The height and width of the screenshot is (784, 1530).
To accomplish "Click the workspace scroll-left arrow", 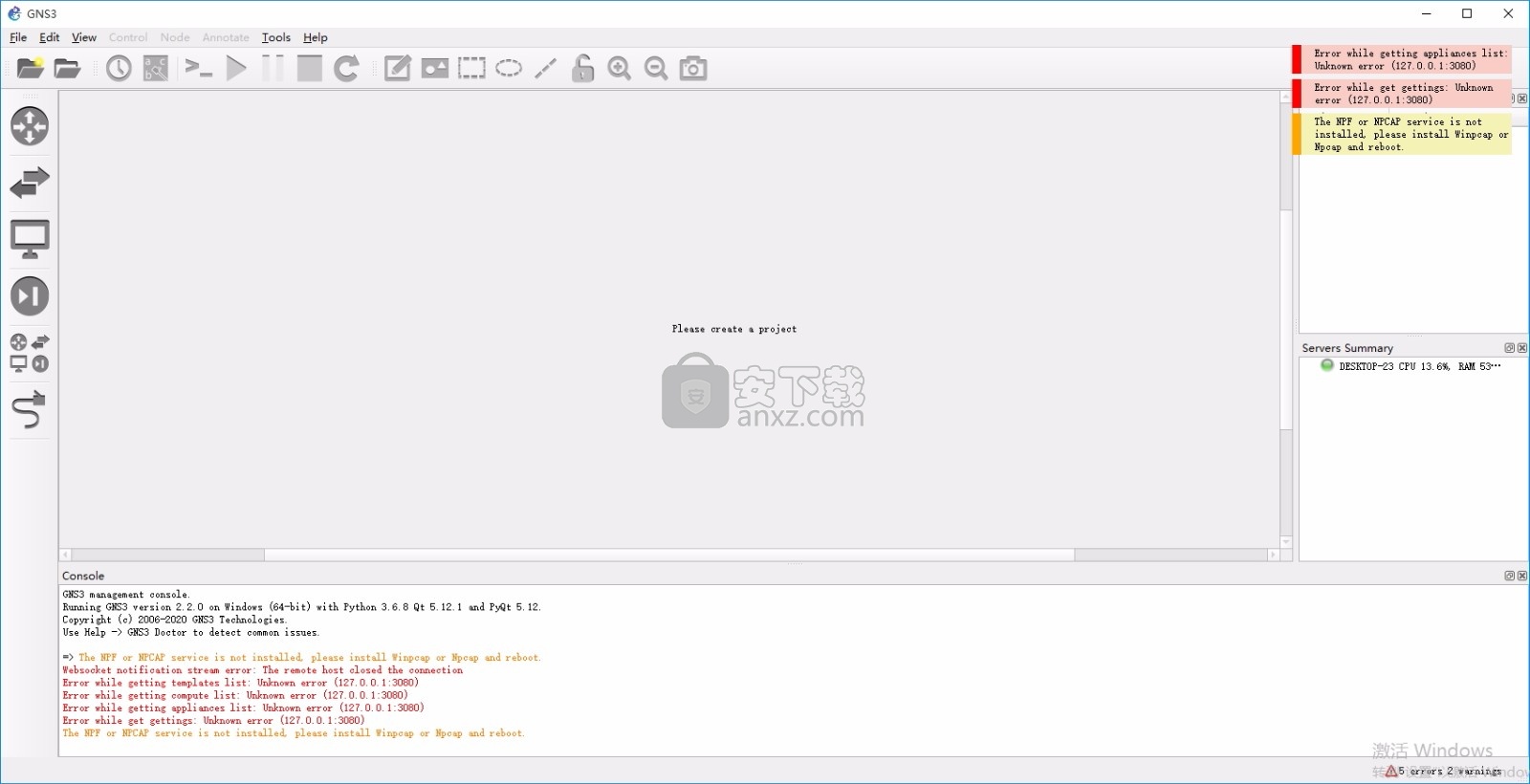I will pyautogui.click(x=65, y=555).
